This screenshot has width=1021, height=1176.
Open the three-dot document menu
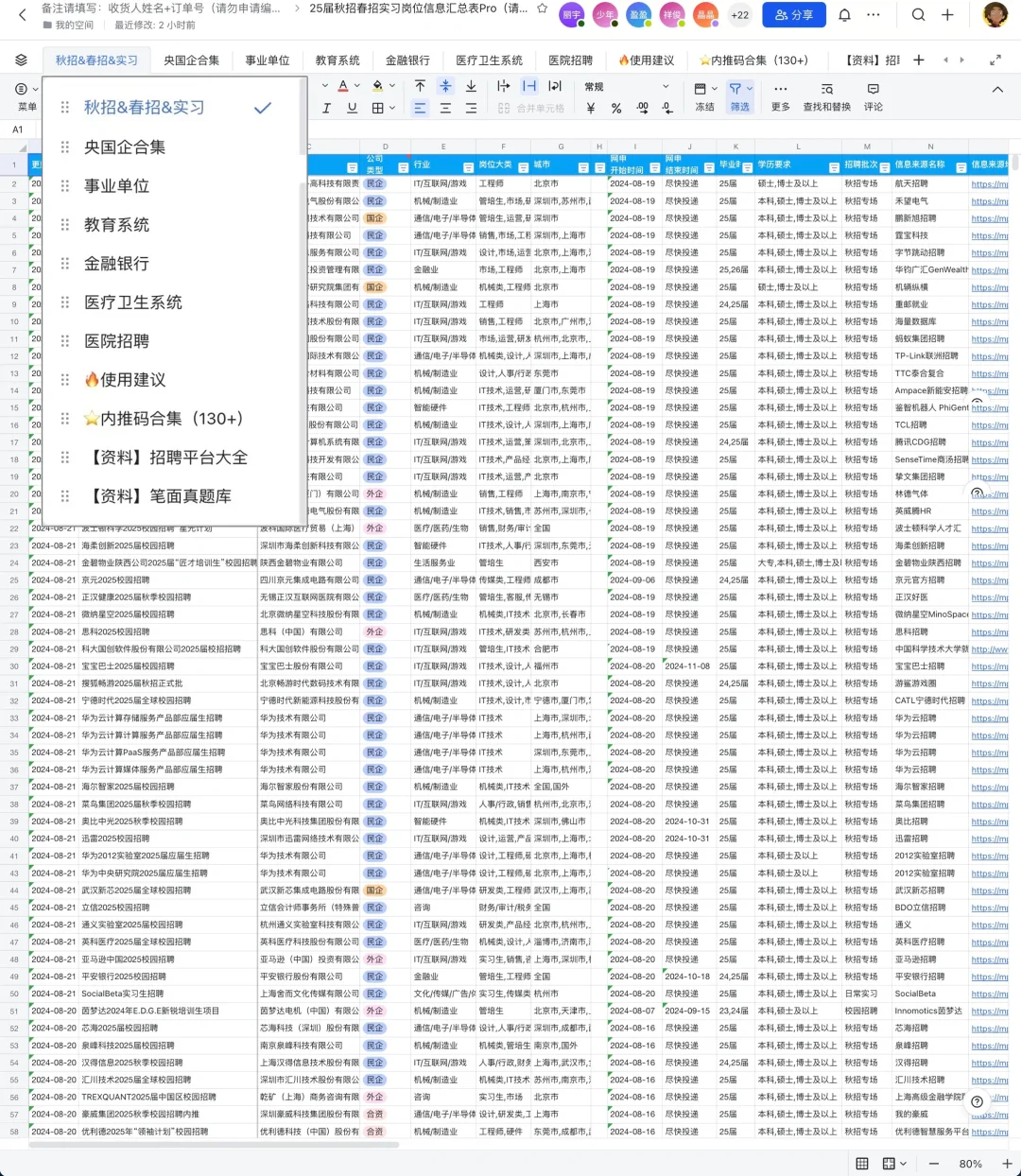874,15
